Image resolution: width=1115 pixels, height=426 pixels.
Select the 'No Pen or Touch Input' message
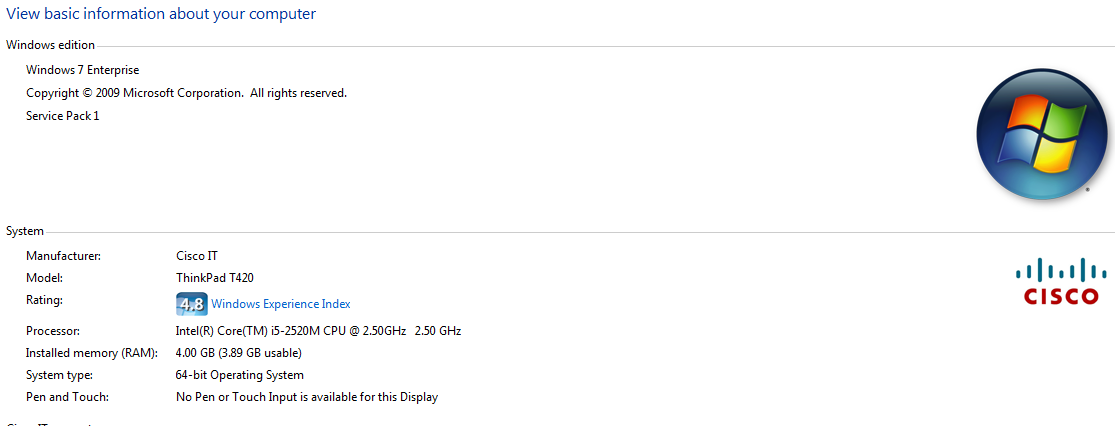(306, 397)
